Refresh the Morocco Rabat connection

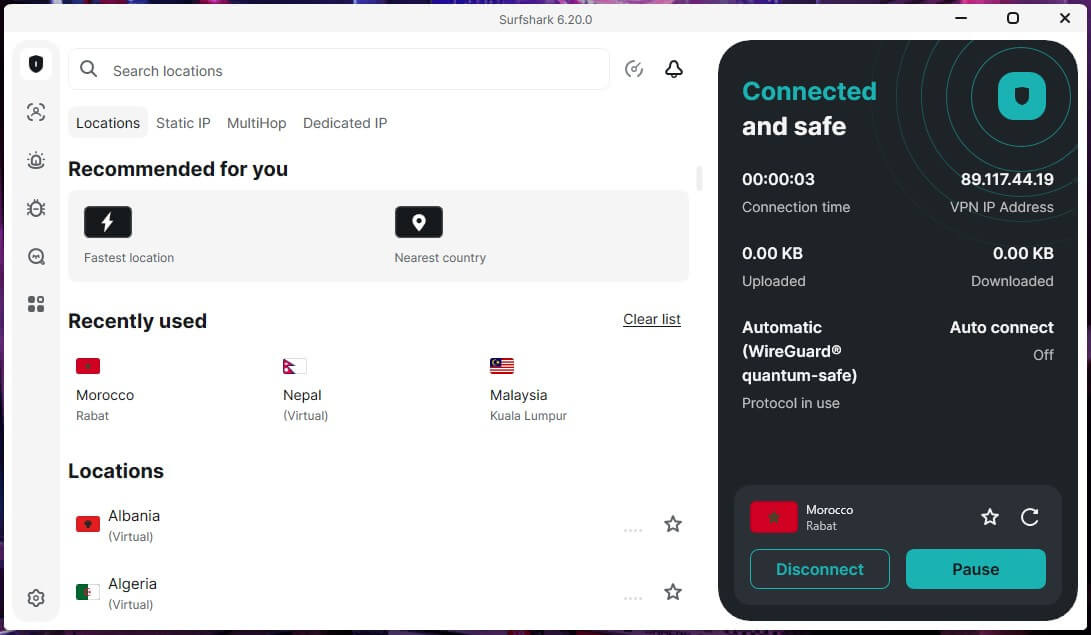coord(1030,517)
